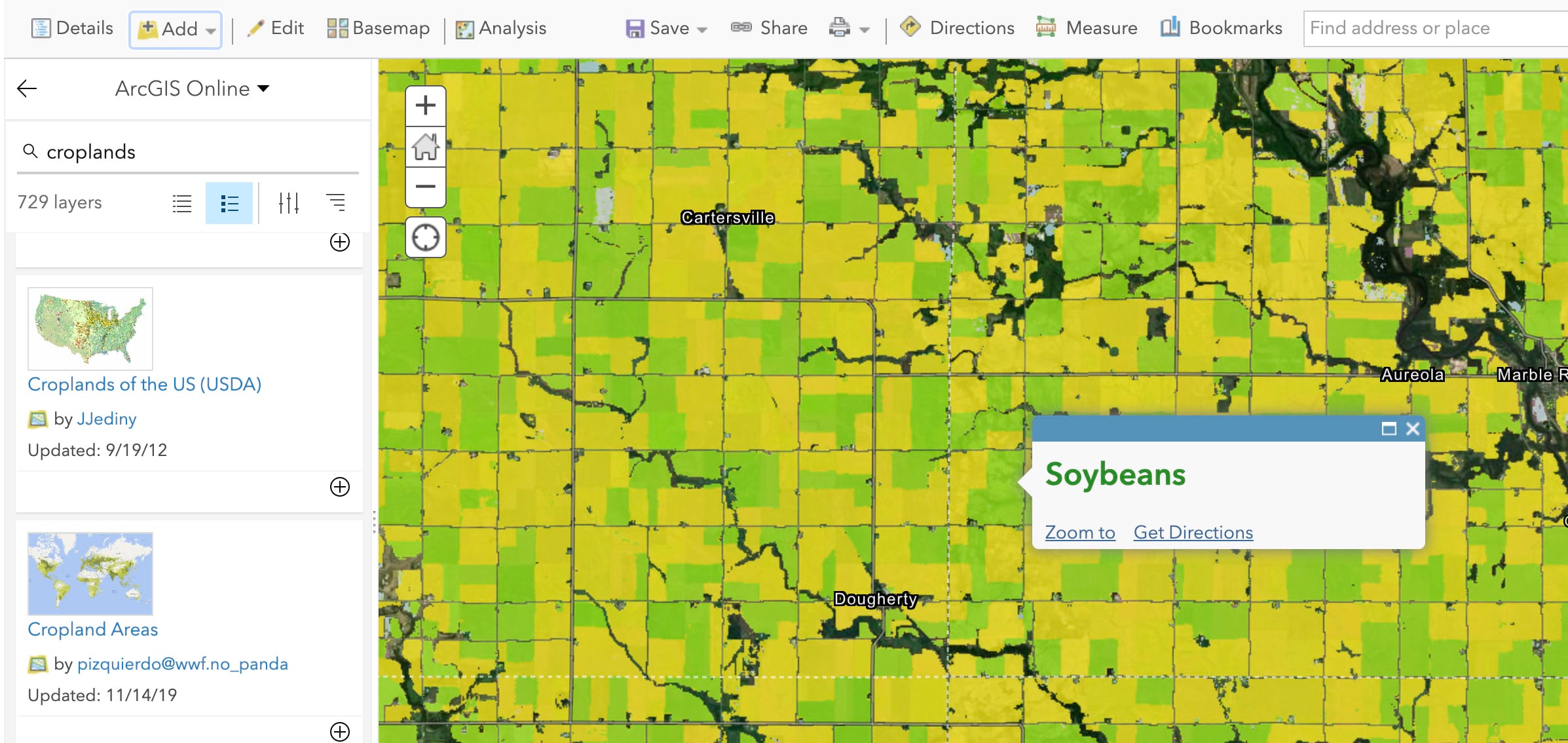Open the Analysis tools
The height and width of the screenshot is (743, 1568).
(x=501, y=28)
